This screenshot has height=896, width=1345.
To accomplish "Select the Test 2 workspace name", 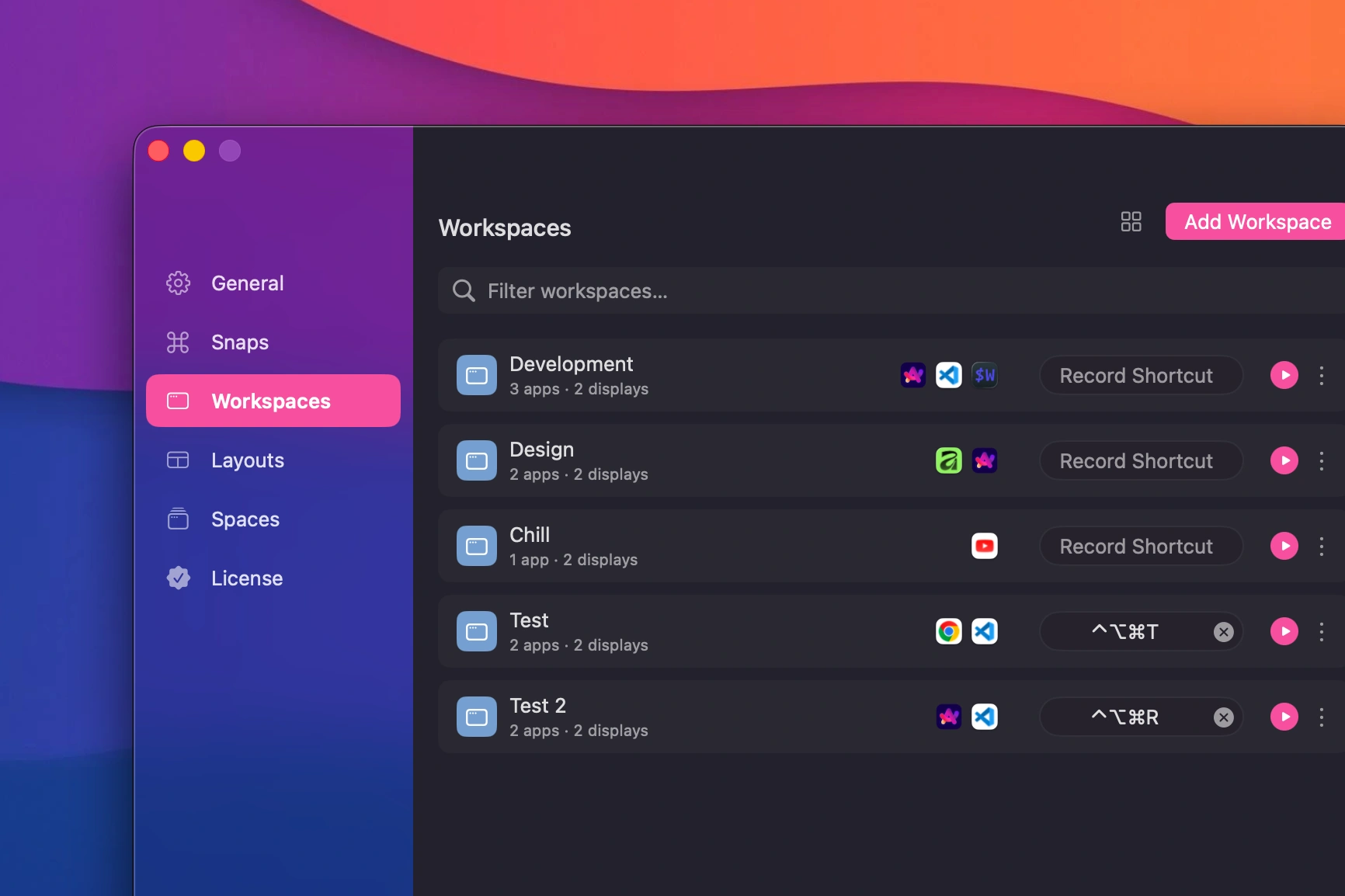I will click(x=537, y=706).
